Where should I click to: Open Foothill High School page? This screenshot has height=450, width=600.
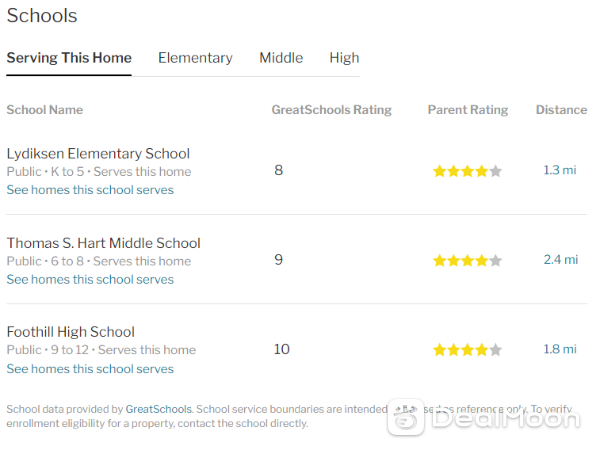pos(71,332)
